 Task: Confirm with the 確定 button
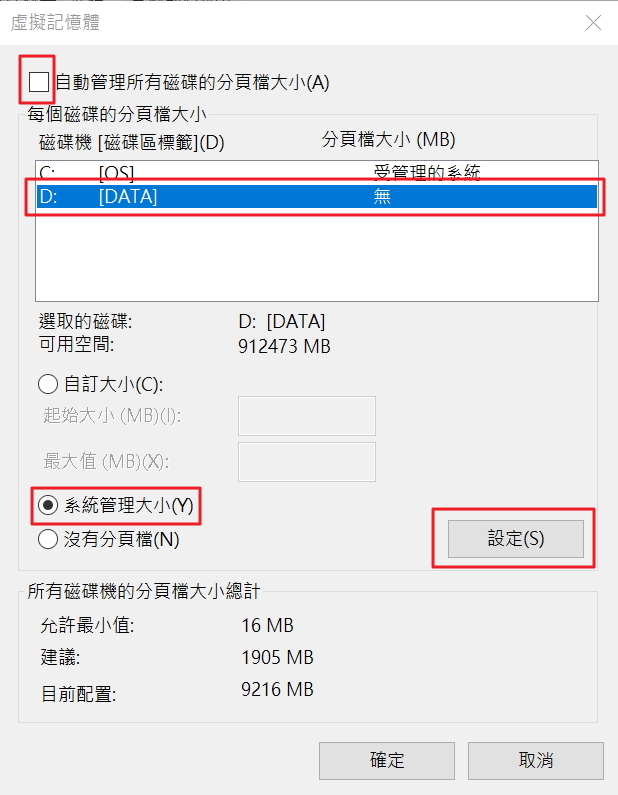click(x=389, y=761)
